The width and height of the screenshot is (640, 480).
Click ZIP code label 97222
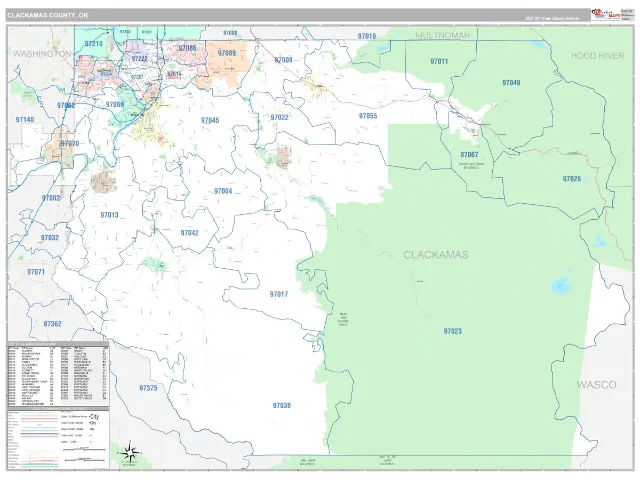click(x=139, y=59)
